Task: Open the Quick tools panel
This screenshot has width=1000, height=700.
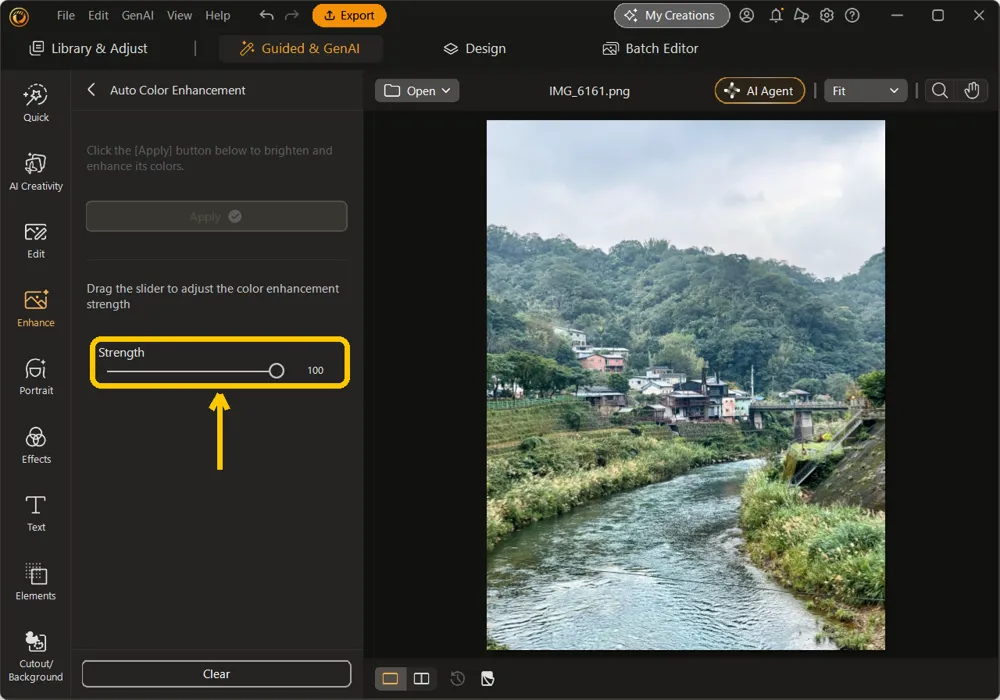Action: click(36, 103)
